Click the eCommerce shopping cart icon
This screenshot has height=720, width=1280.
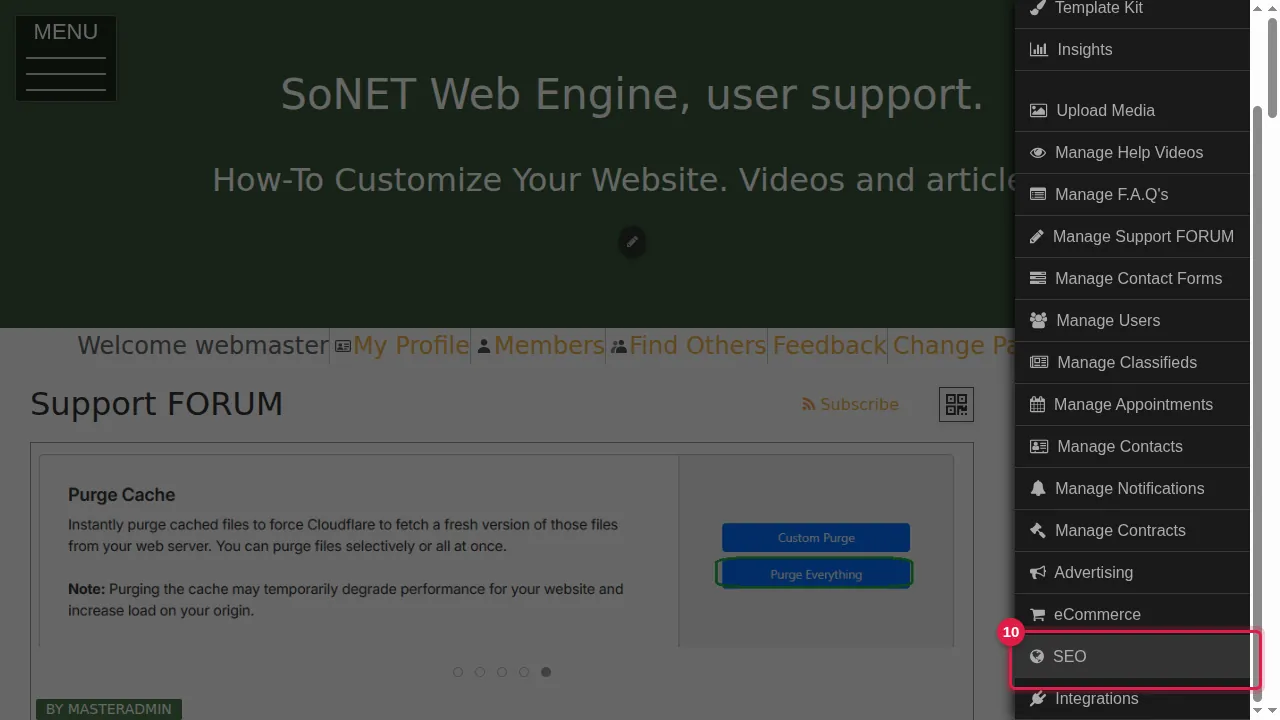click(x=1037, y=615)
